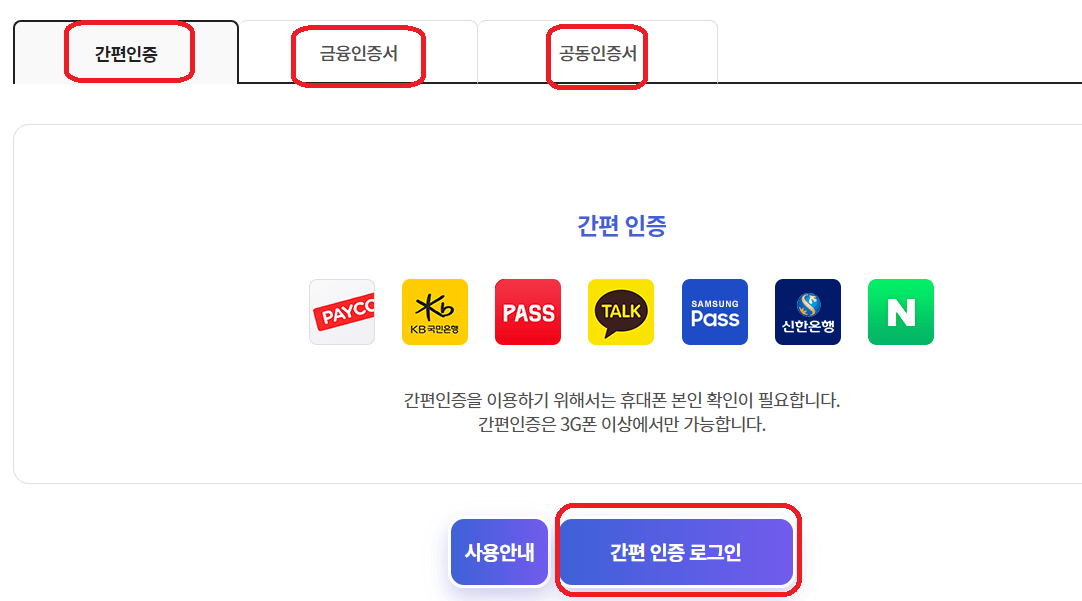Select the KakaoTalk TALK icon

(621, 312)
